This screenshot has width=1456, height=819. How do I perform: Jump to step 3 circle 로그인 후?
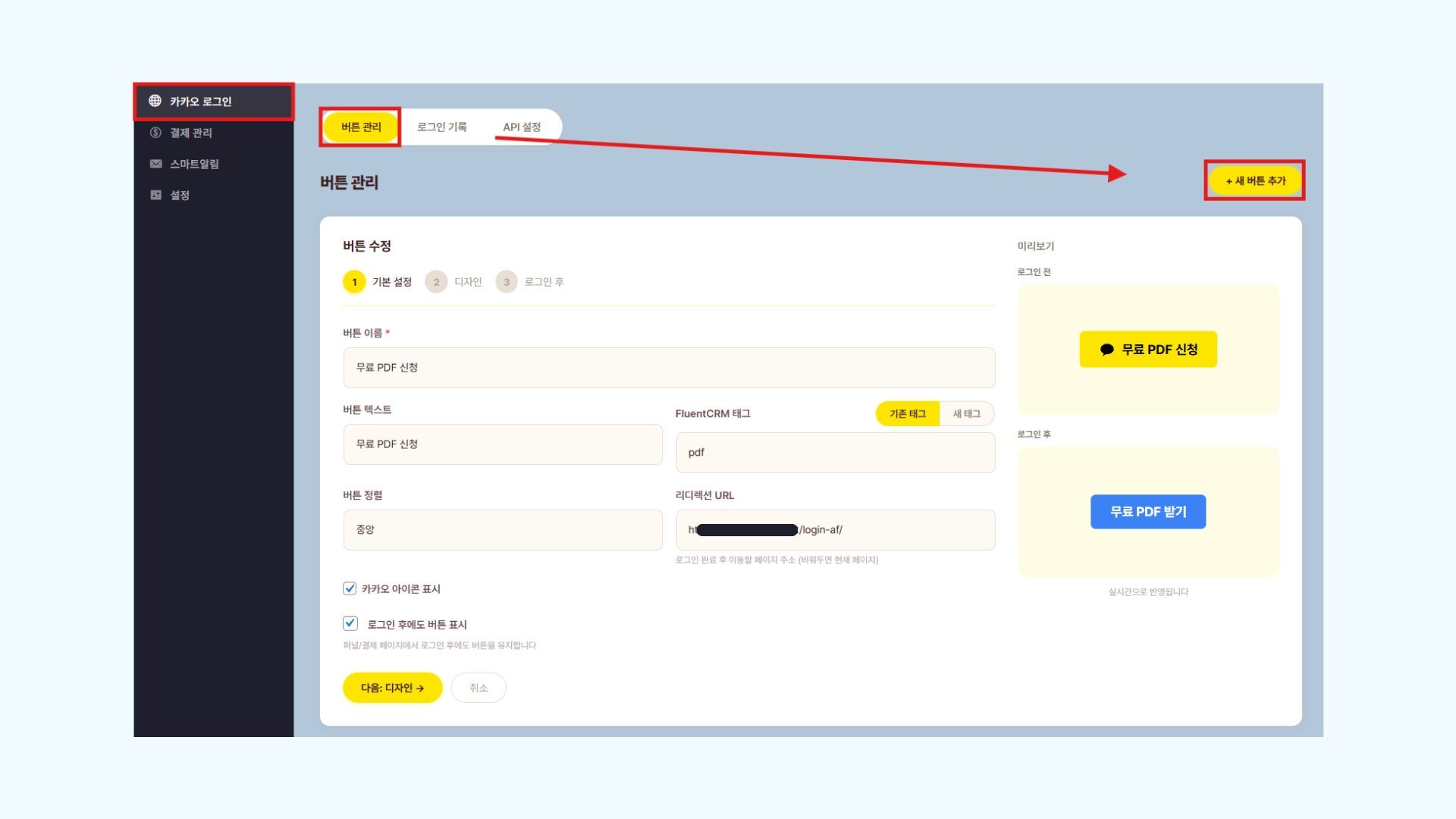[507, 282]
